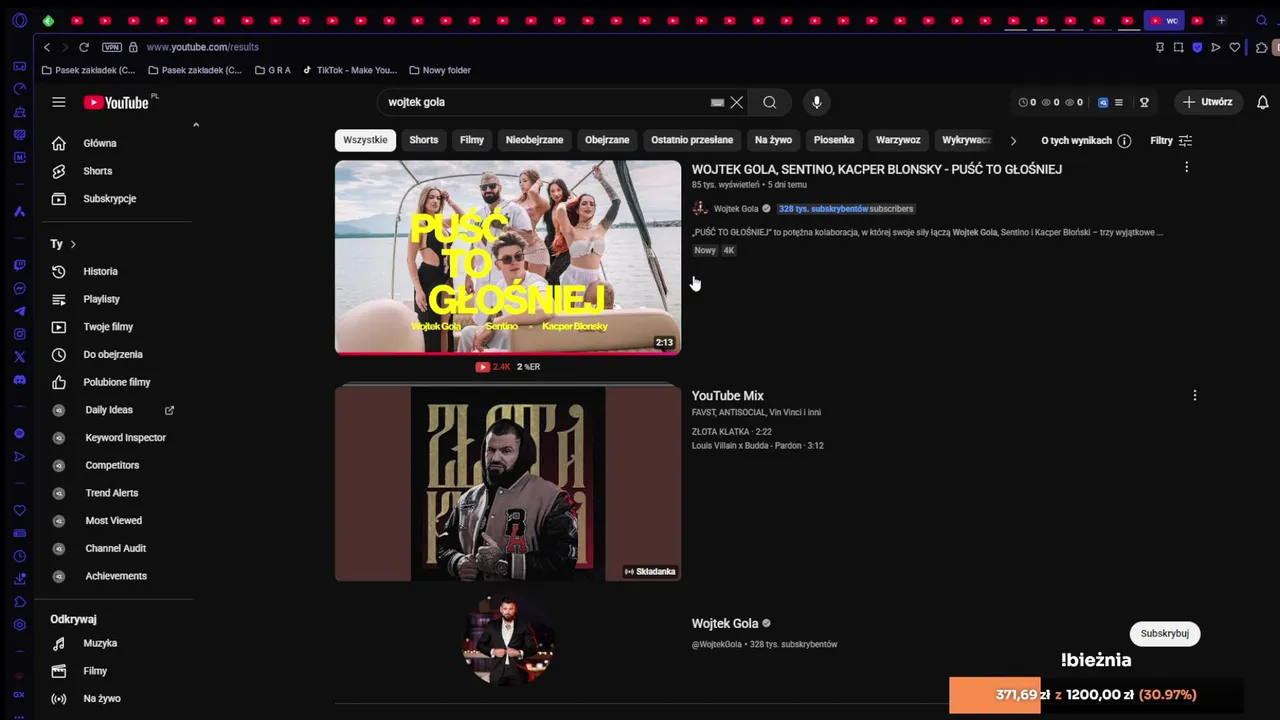Screen dimensions: 1280x720
Task: Go back in the browser
Action: pos(46,47)
